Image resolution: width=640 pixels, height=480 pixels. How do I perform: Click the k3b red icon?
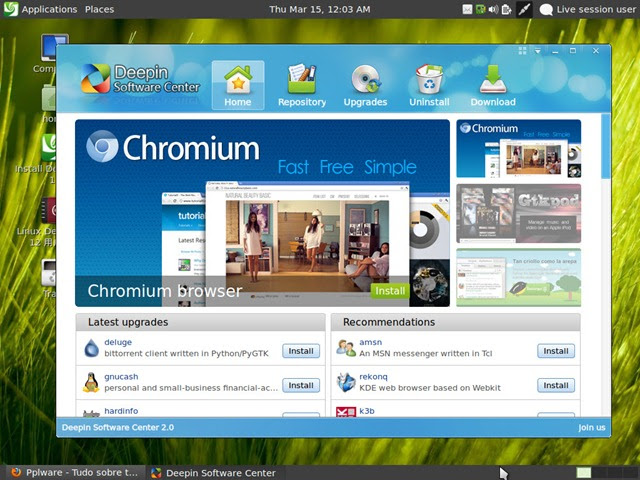pyautogui.click(x=346, y=411)
